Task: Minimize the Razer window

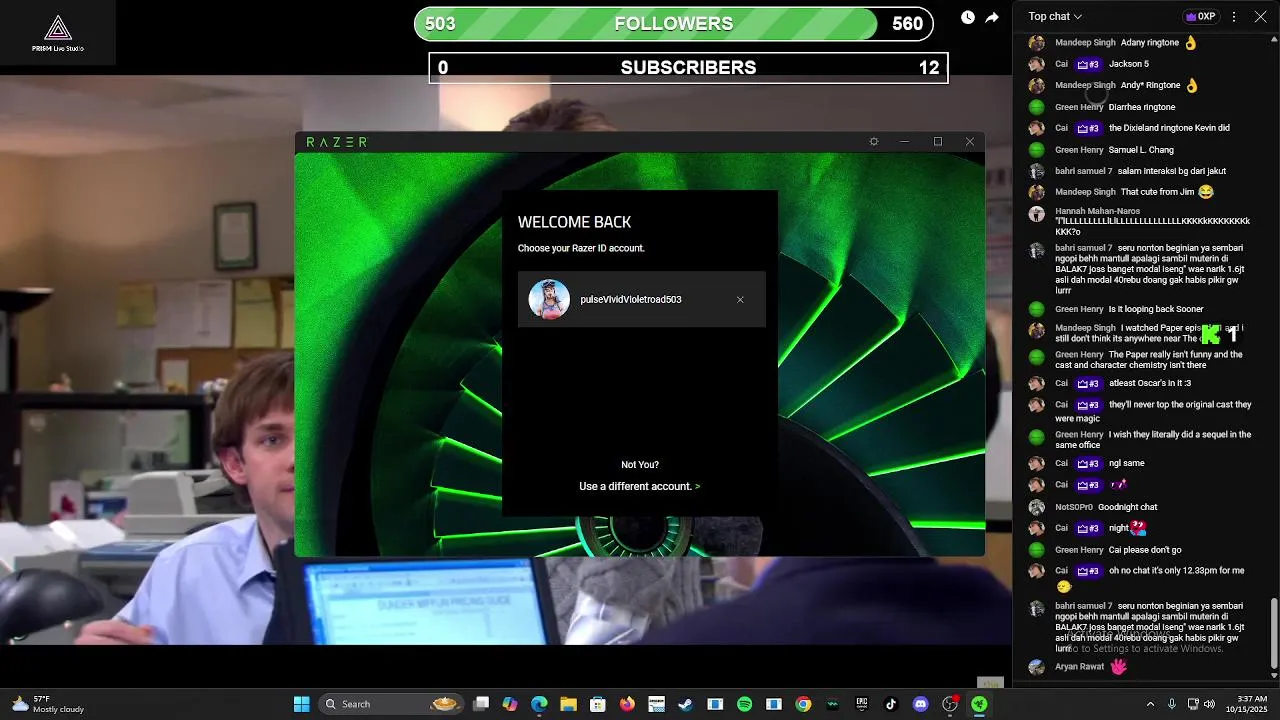Action: click(905, 142)
